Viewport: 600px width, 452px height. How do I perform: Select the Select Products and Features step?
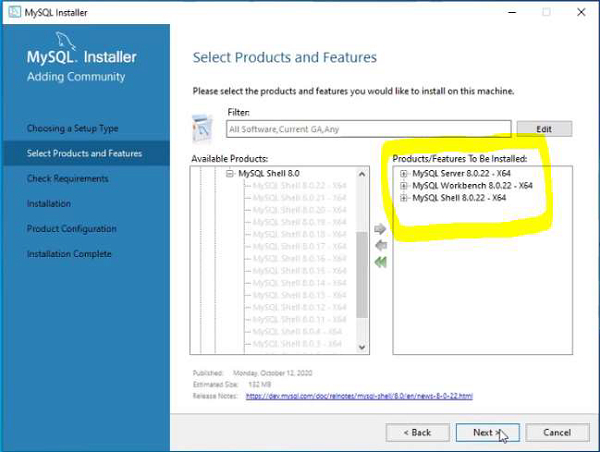pos(84,153)
